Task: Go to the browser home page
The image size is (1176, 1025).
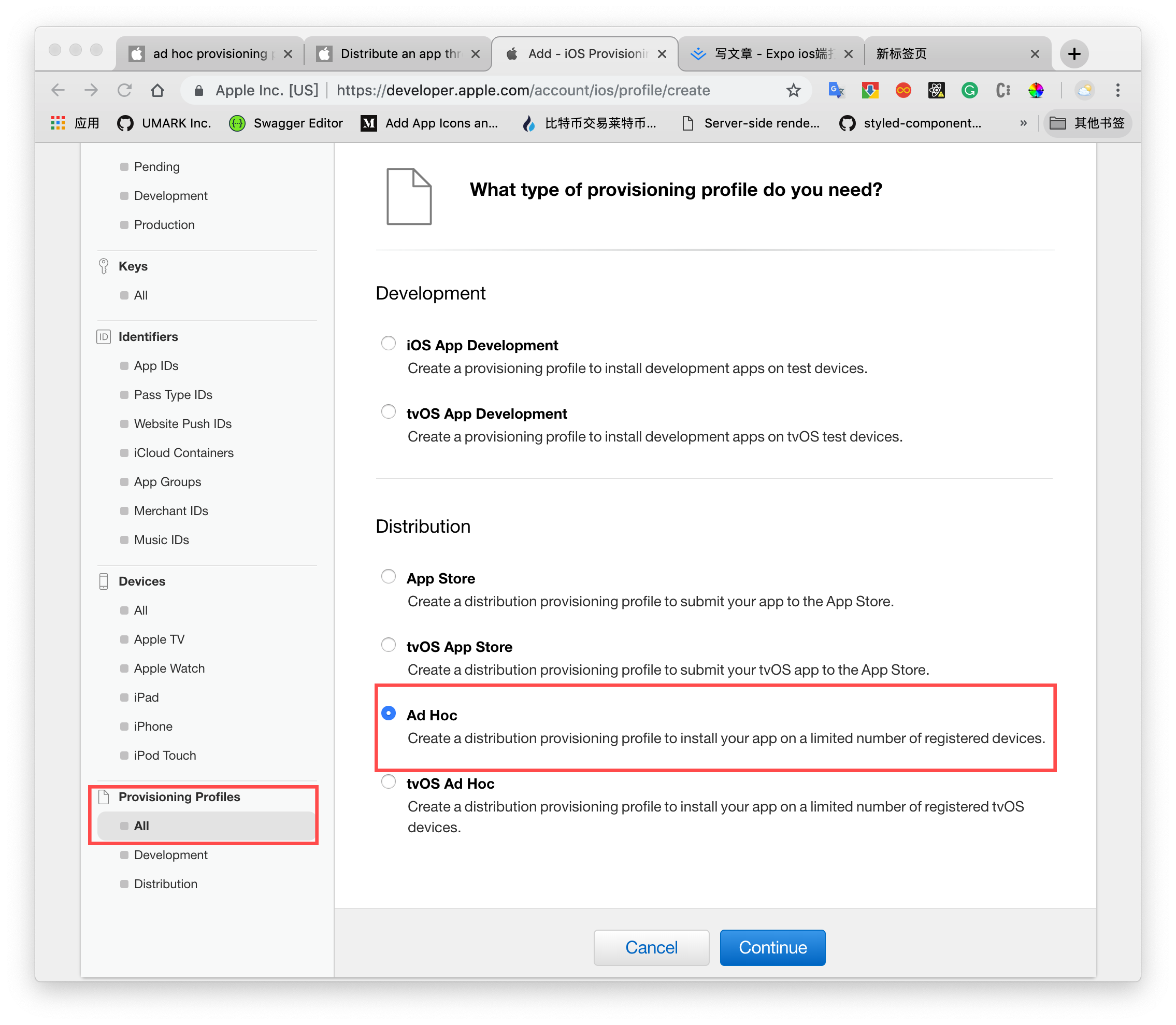Action: click(158, 90)
